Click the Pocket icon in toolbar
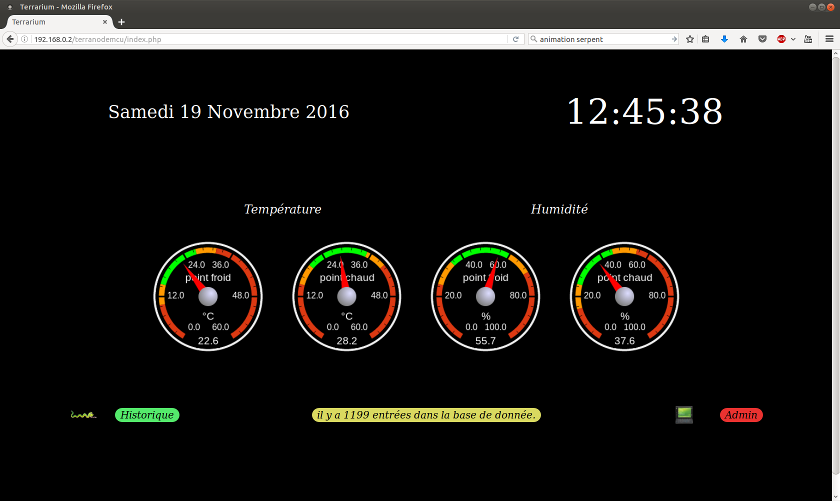 coord(762,39)
